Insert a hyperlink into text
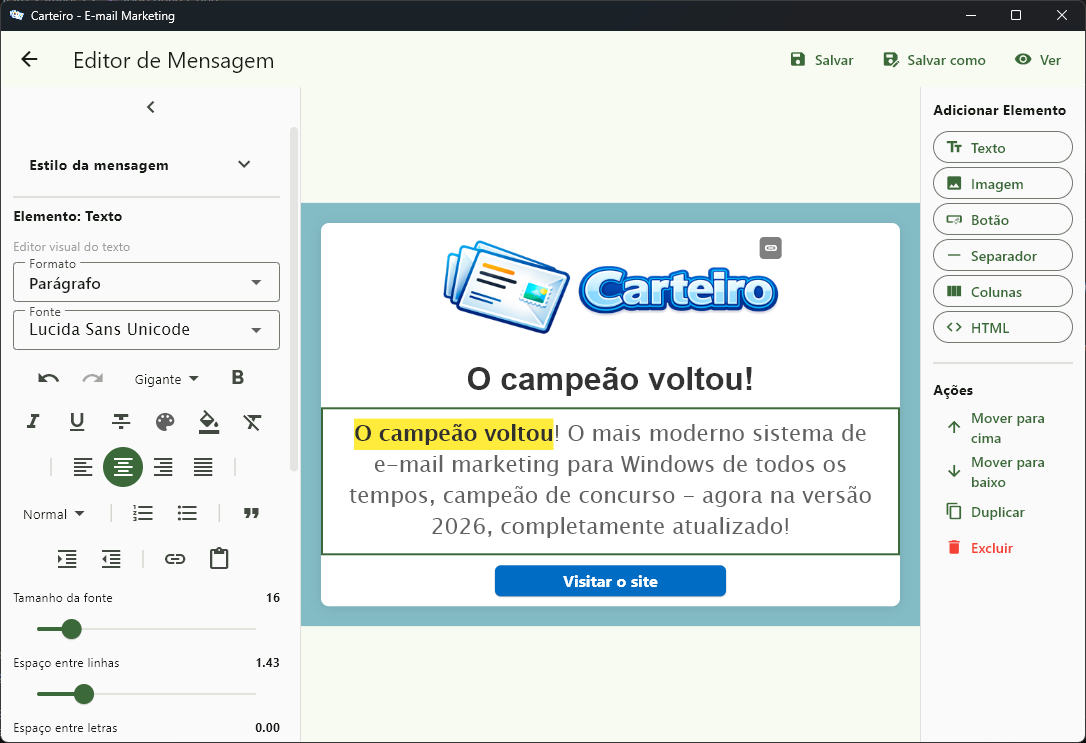 pyautogui.click(x=175, y=559)
